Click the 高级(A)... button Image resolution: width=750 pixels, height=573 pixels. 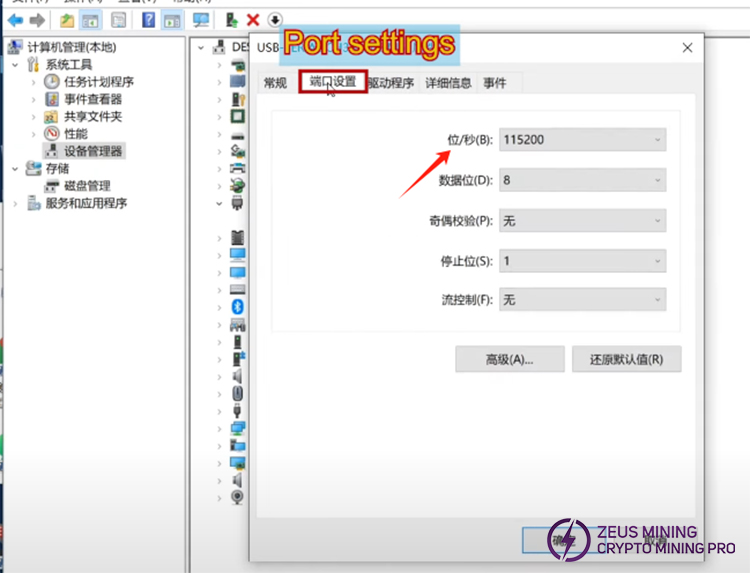click(x=509, y=359)
